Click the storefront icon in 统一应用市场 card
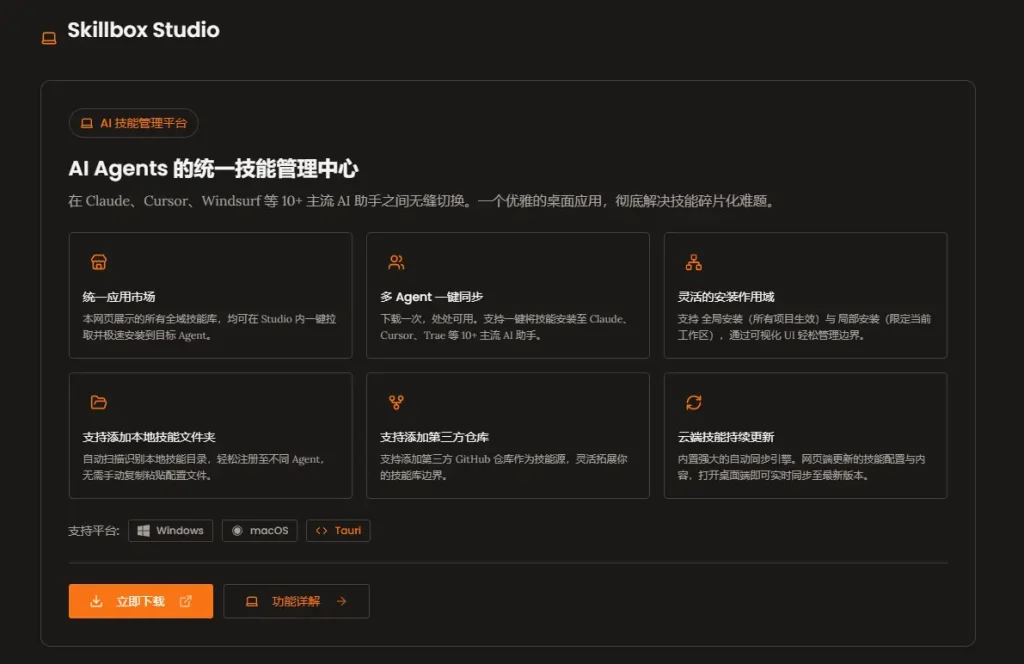The height and width of the screenshot is (664, 1024). (x=98, y=263)
